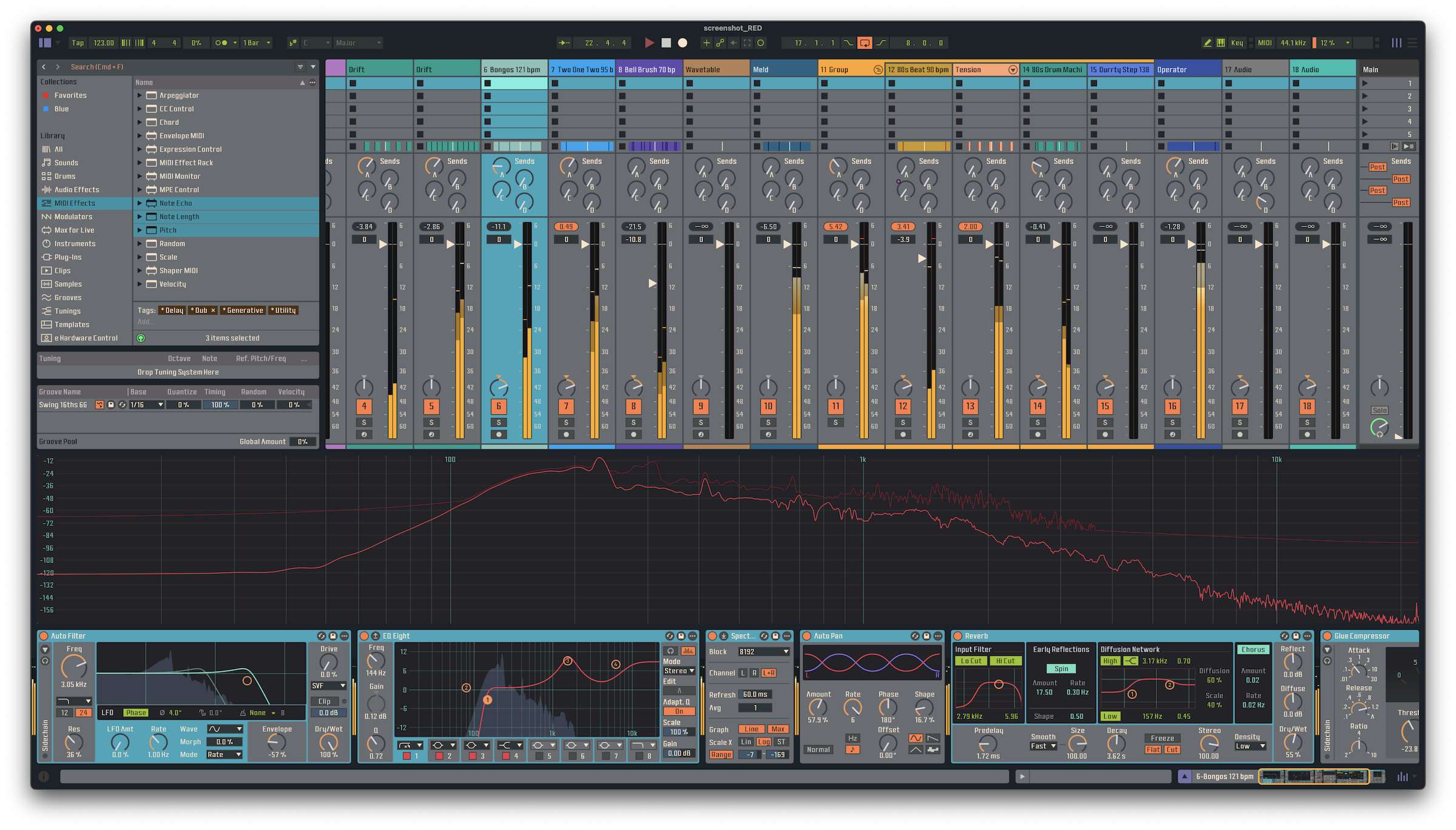The height and width of the screenshot is (830, 1456).
Task: Toggle the metronome button
Action: [221, 43]
